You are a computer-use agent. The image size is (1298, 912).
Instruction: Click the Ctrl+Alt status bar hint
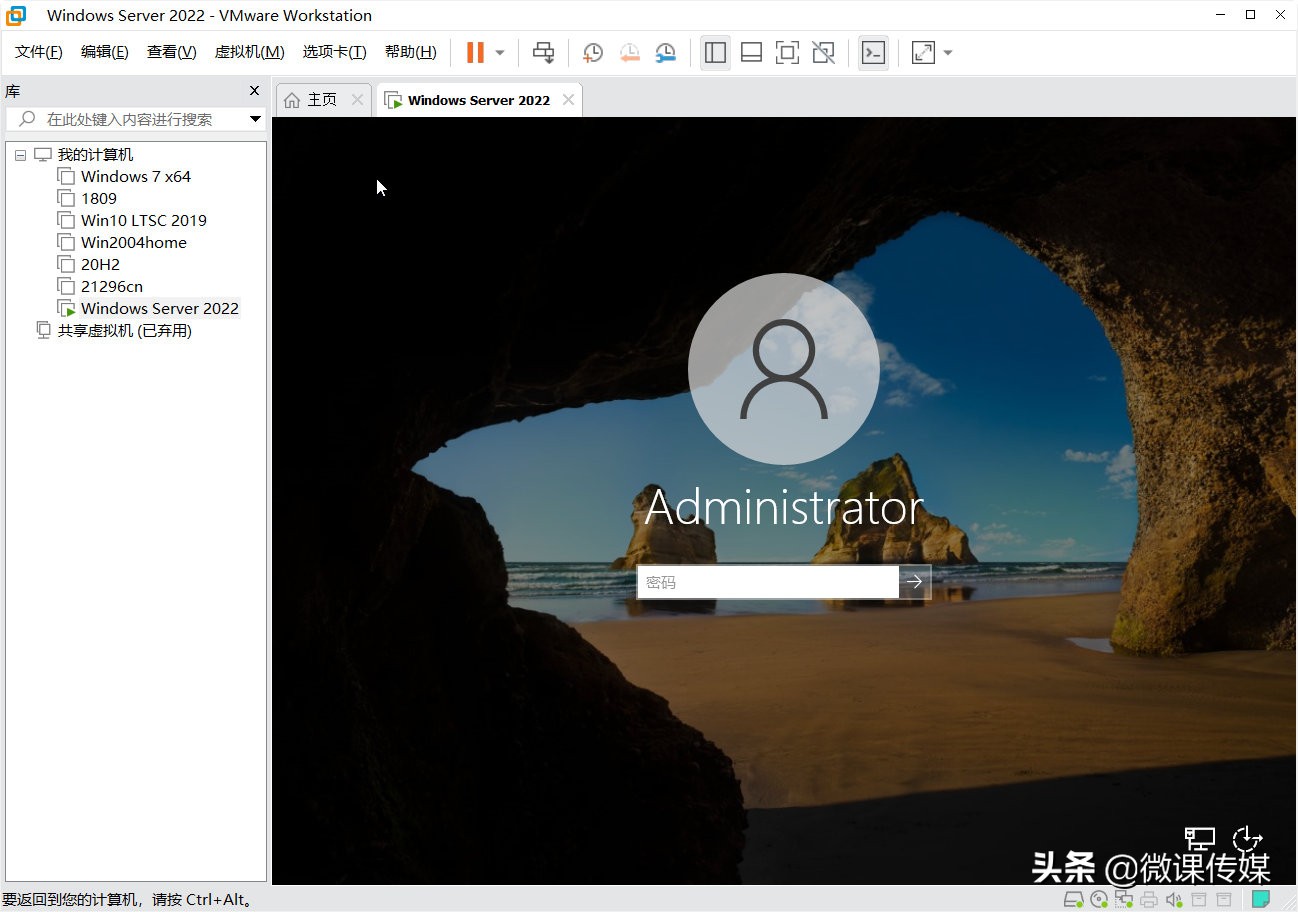[x=129, y=900]
